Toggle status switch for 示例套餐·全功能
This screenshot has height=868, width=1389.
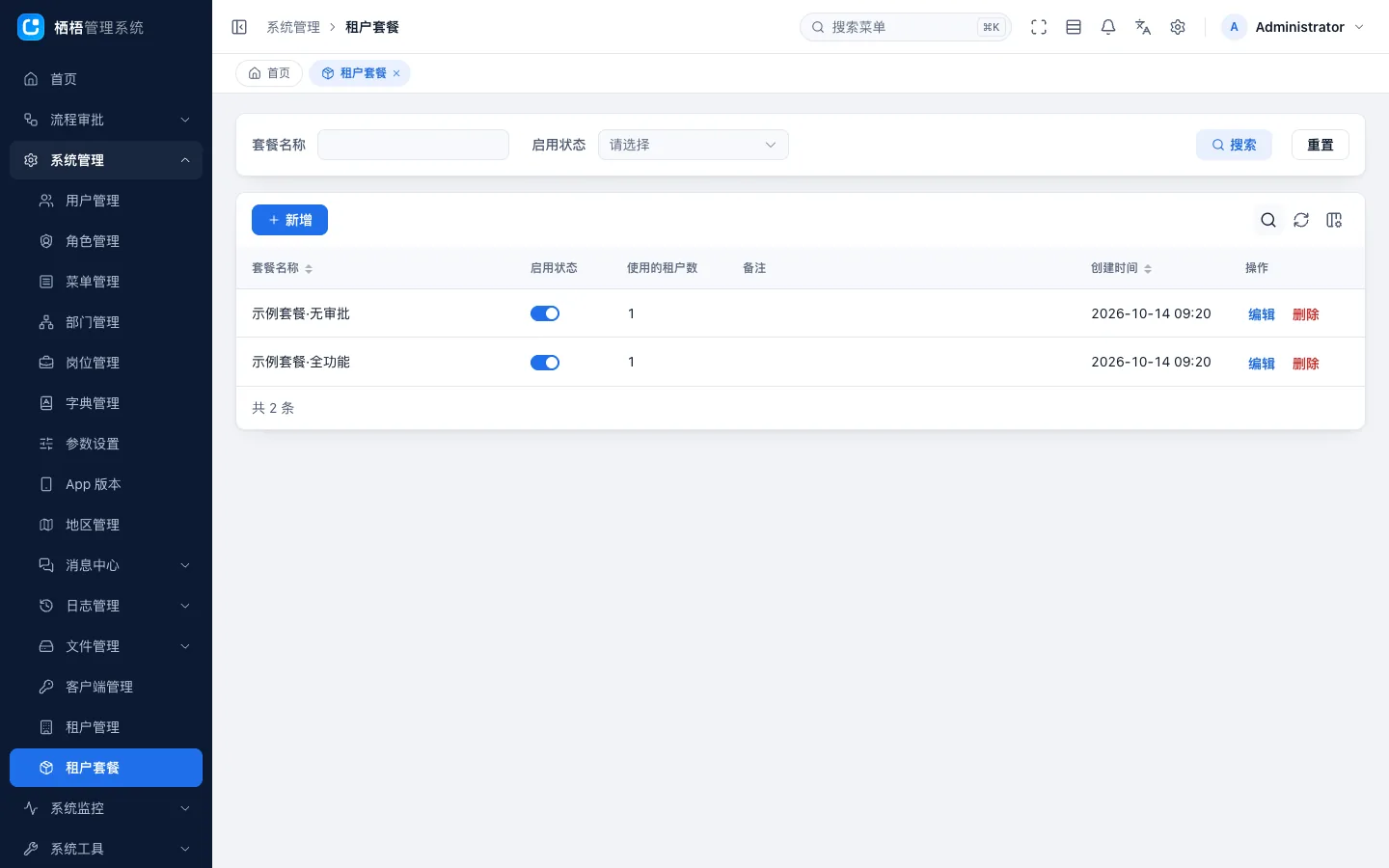click(x=545, y=363)
